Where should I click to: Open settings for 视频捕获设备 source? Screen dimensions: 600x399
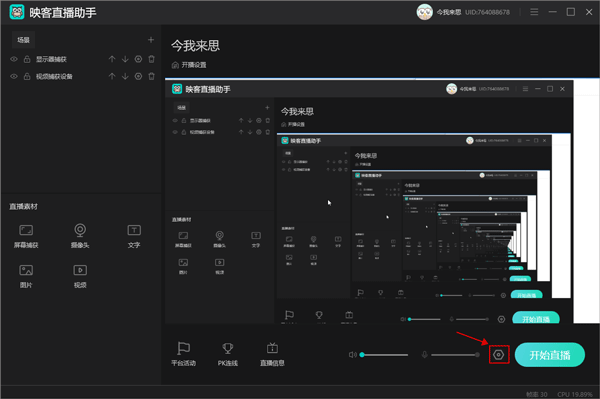pos(138,77)
